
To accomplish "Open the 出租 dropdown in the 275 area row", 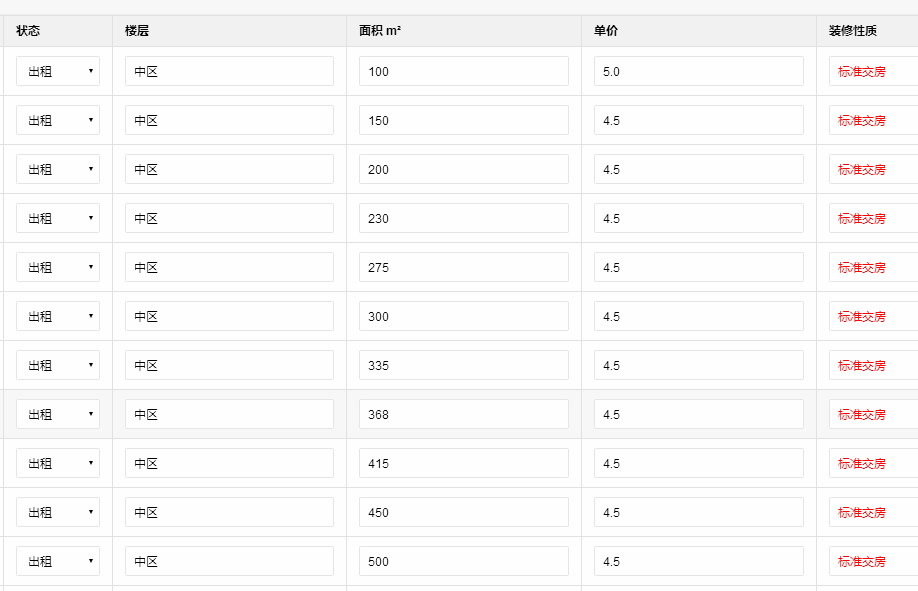I will tap(58, 267).
